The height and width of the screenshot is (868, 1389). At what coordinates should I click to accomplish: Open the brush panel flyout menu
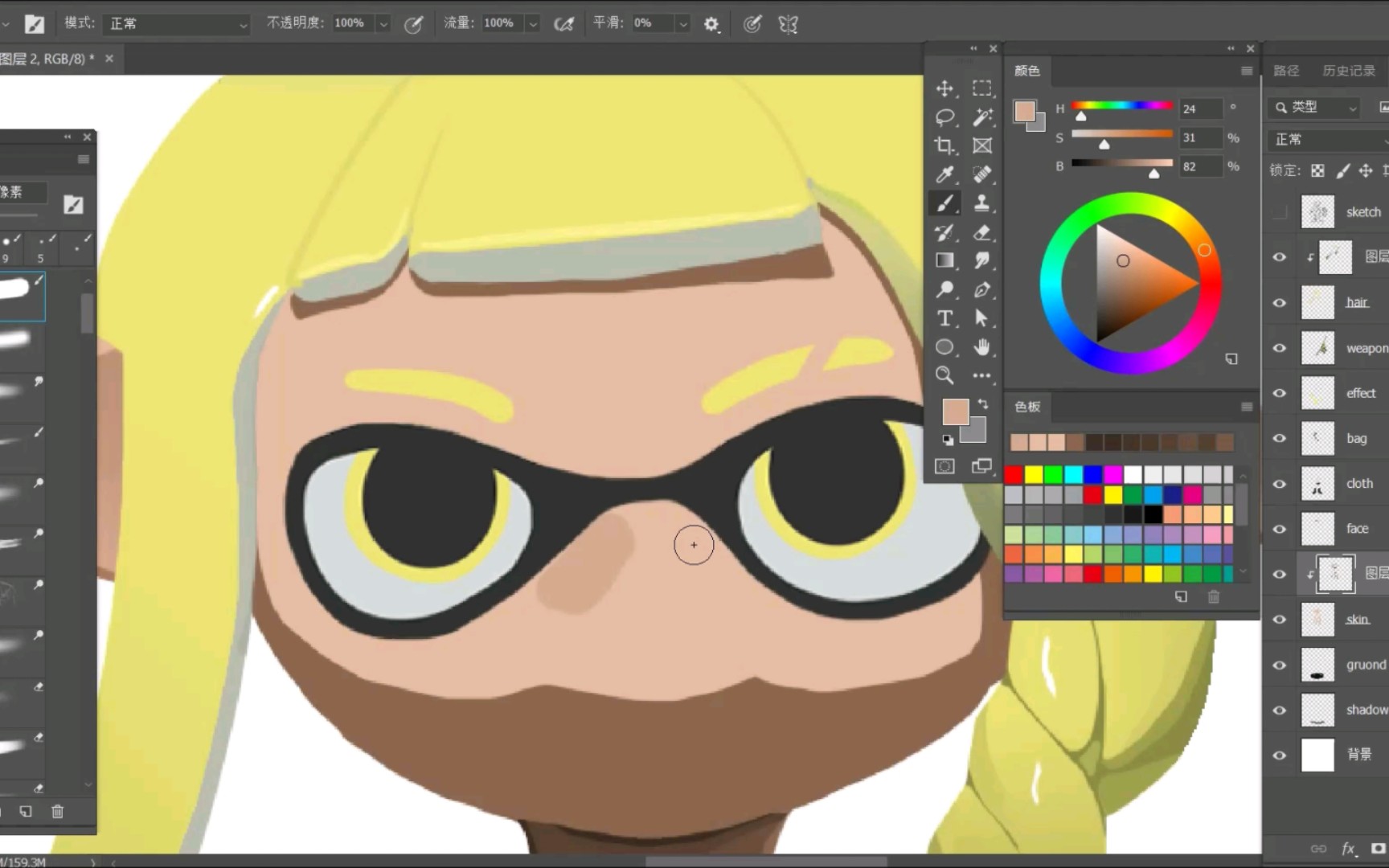click(83, 159)
